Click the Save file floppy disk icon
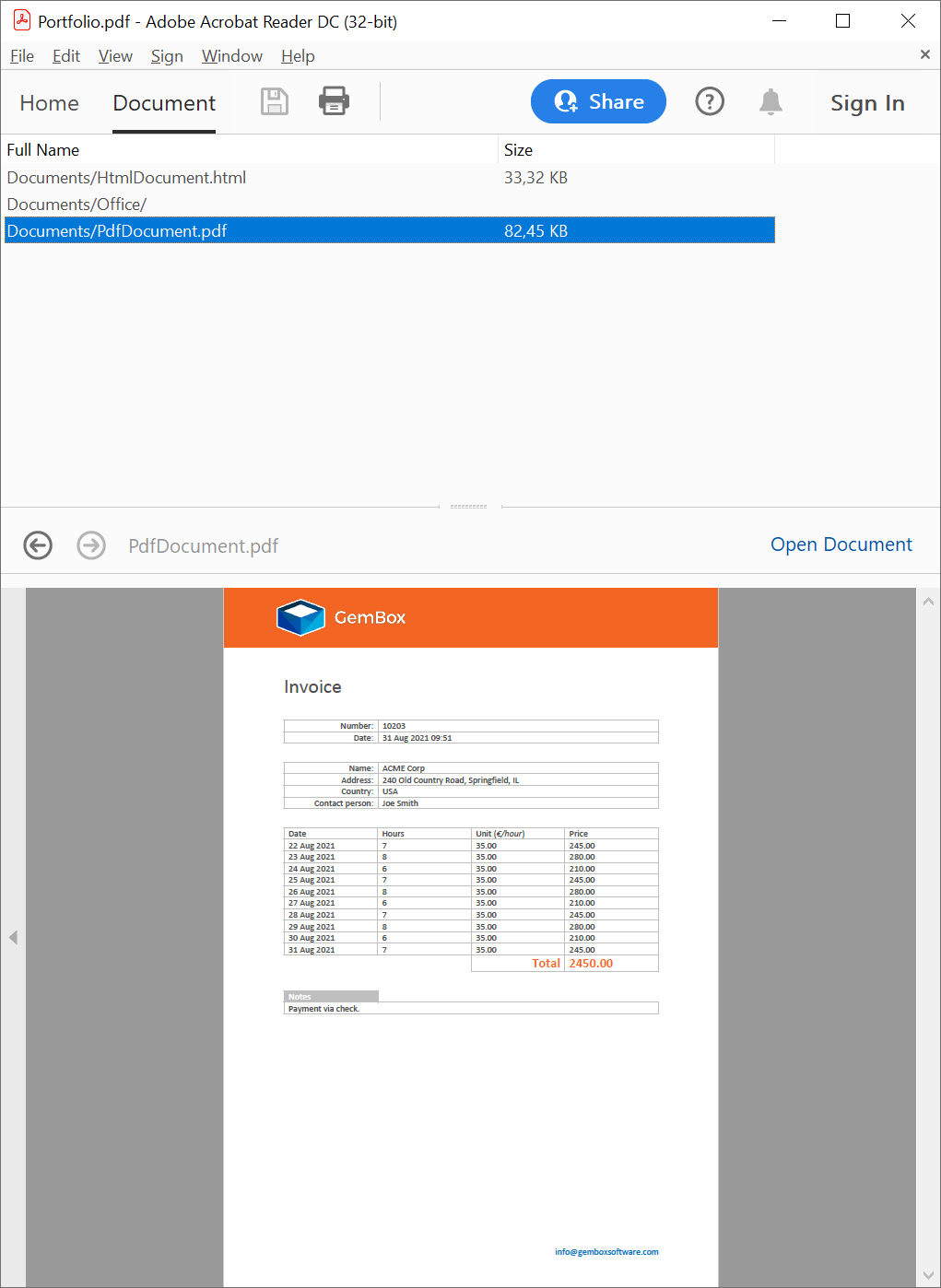Image resolution: width=941 pixels, height=1288 pixels. tap(275, 101)
